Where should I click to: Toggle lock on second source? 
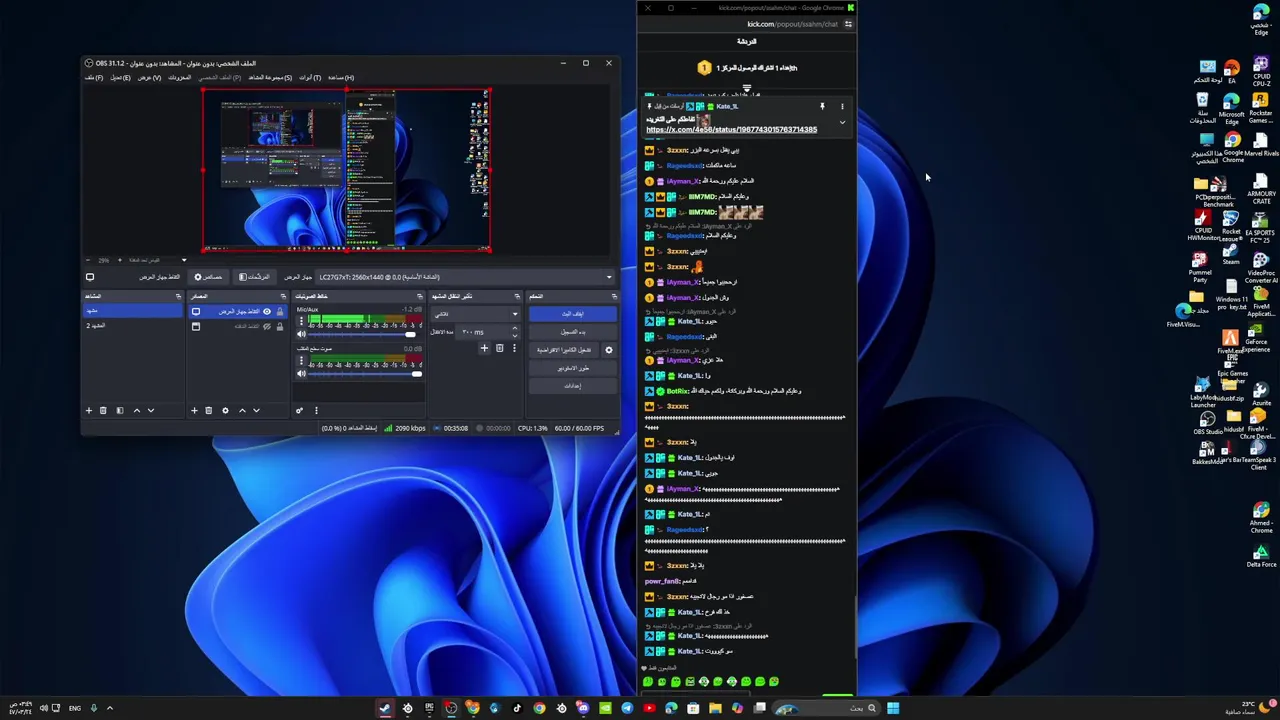(x=280, y=326)
